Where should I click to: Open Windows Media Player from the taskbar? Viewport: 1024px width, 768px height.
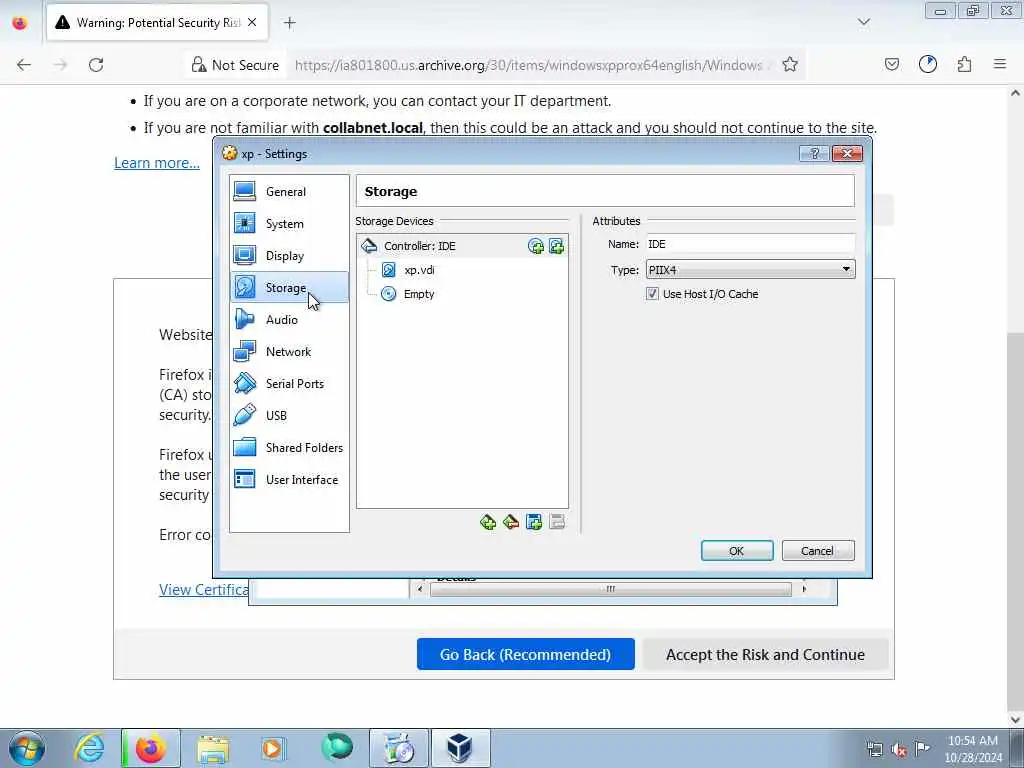pyautogui.click(x=273, y=748)
